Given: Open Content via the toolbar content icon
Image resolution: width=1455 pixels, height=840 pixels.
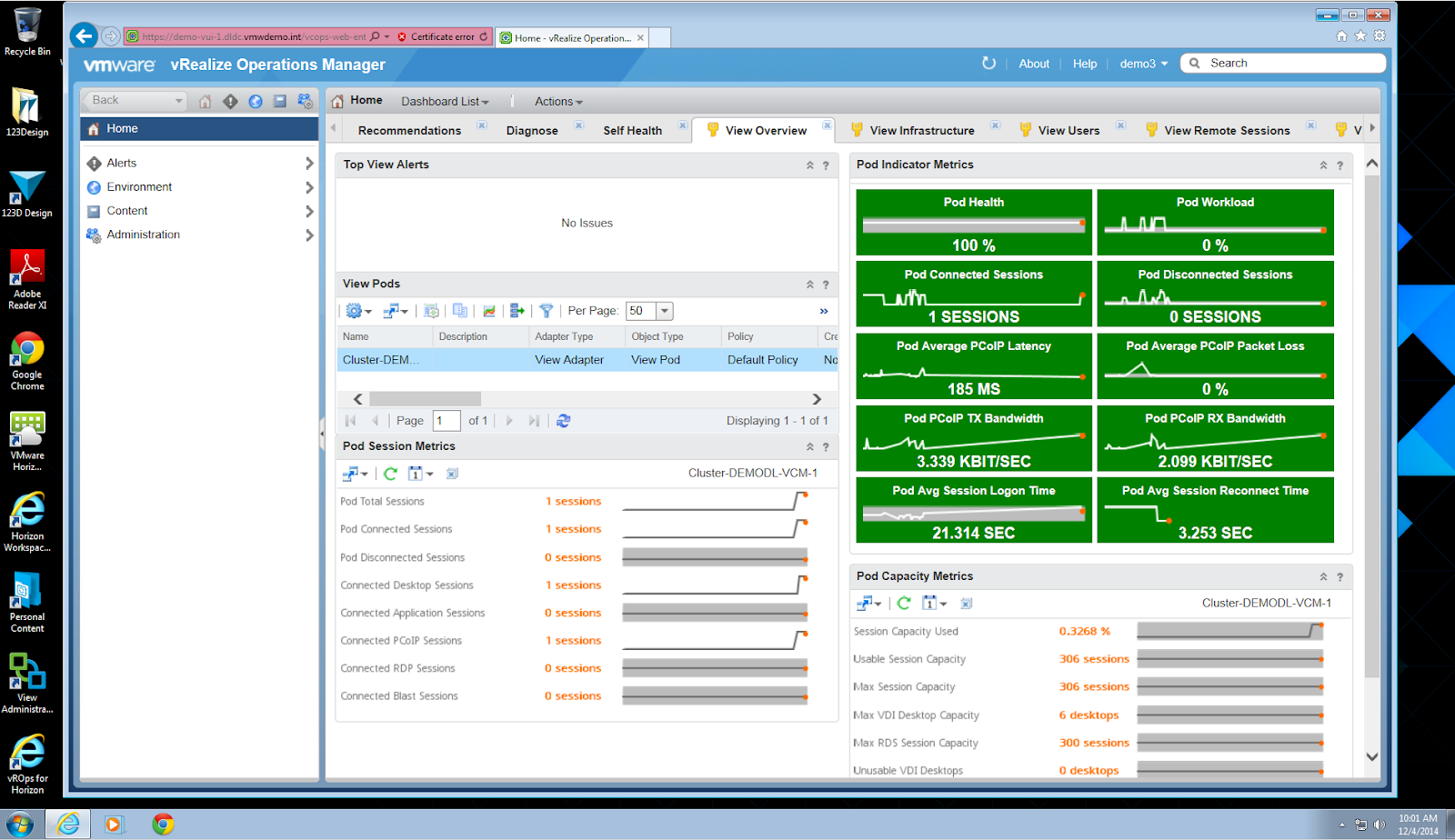Looking at the screenshot, I should coord(280,101).
